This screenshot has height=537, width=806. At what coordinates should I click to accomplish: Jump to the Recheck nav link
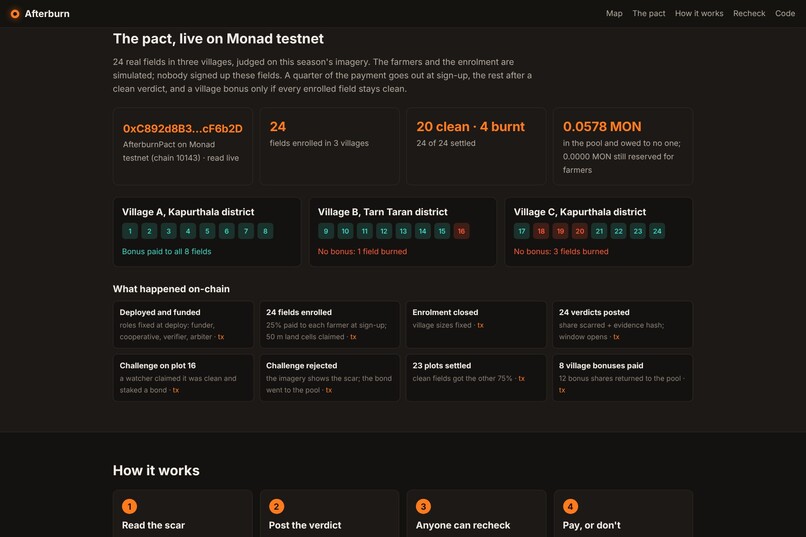(749, 13)
